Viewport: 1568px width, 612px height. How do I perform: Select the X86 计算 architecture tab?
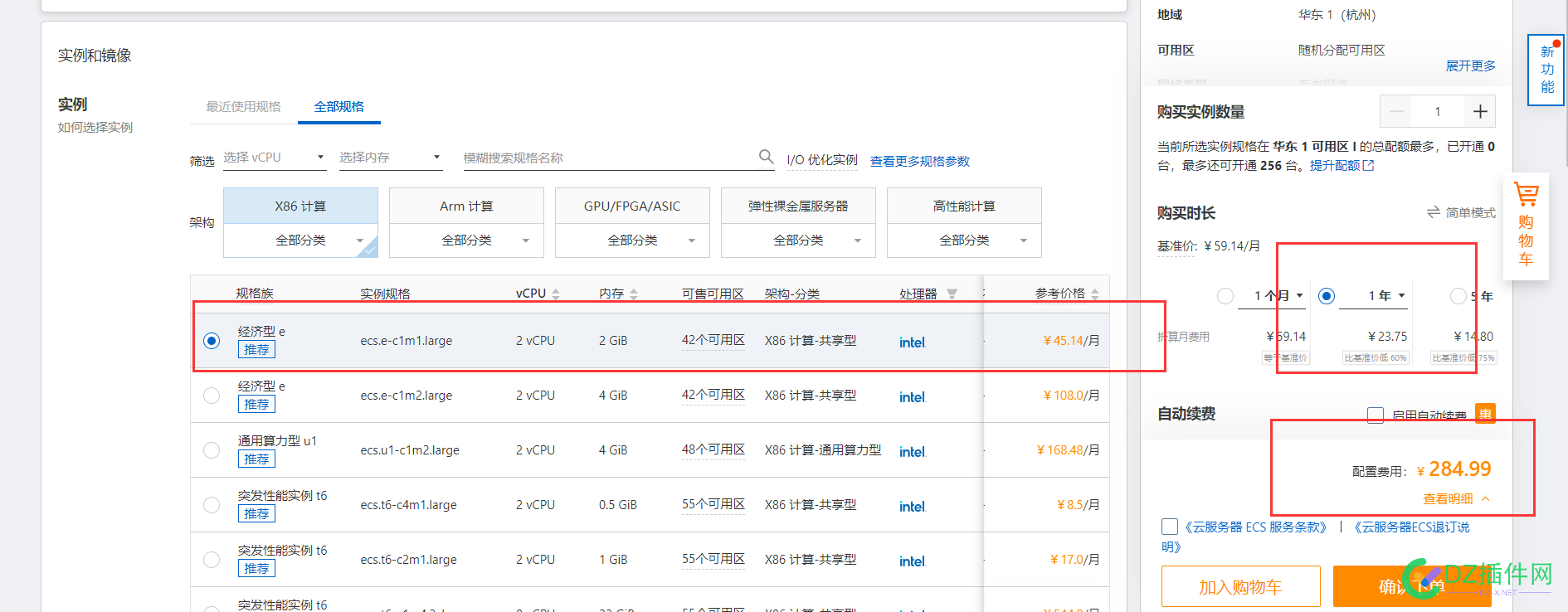point(300,206)
